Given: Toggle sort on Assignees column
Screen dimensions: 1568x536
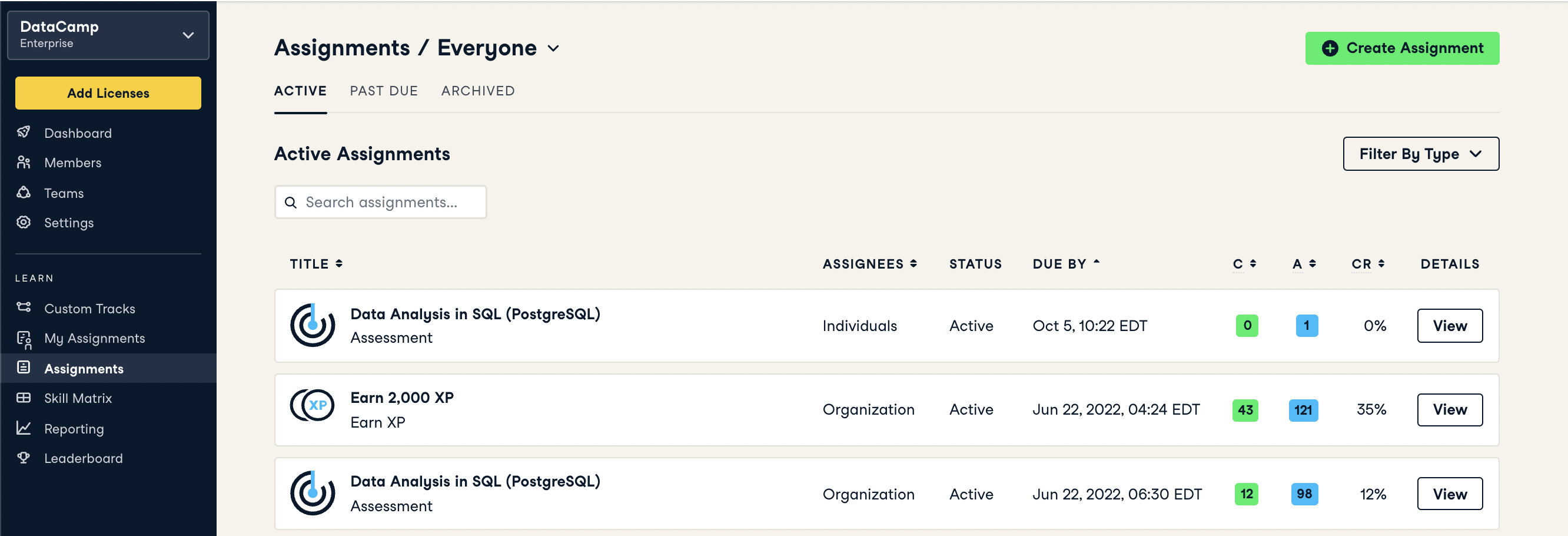Looking at the screenshot, I should (x=869, y=264).
